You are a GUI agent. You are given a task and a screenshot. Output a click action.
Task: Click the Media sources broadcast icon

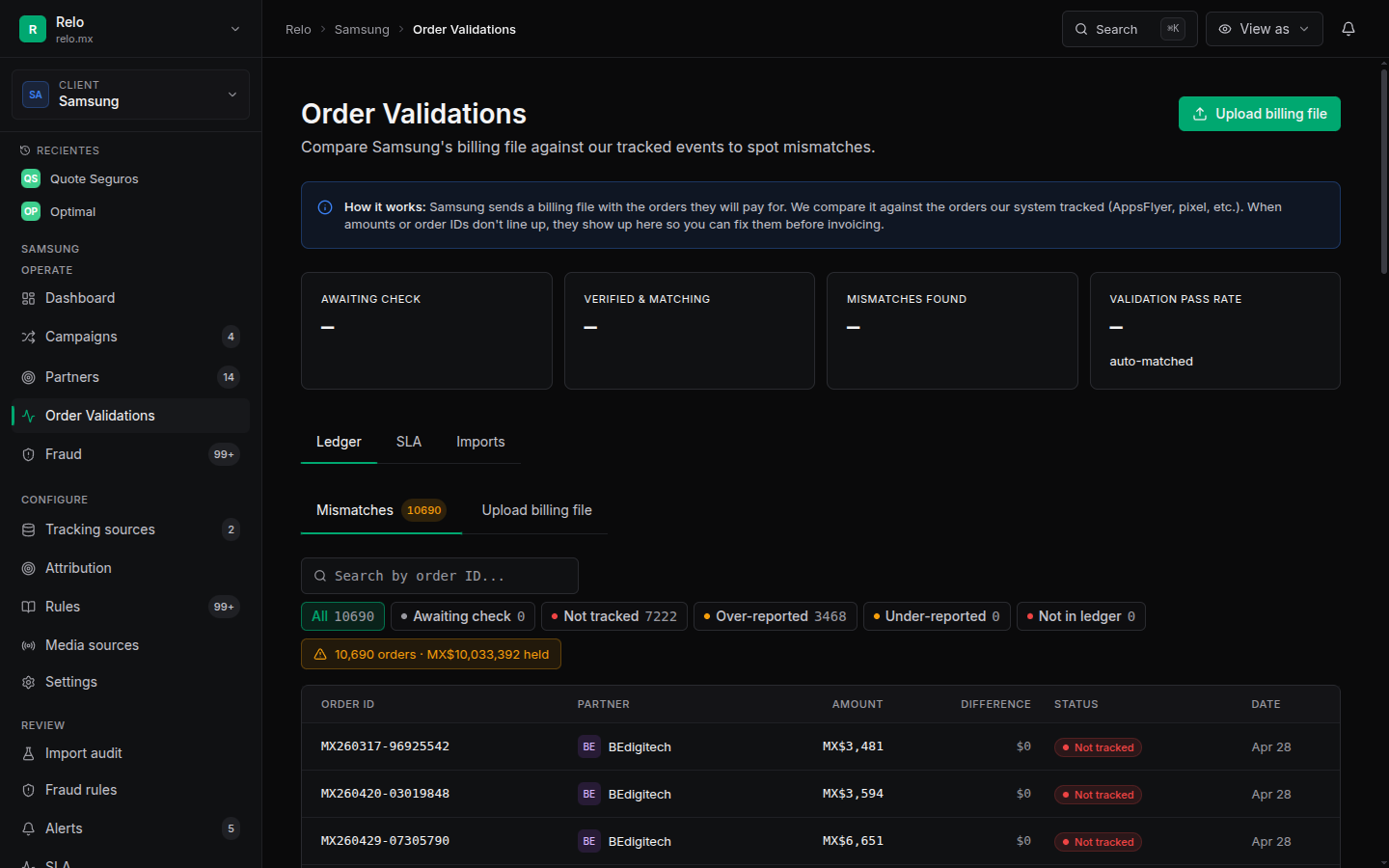click(x=28, y=645)
